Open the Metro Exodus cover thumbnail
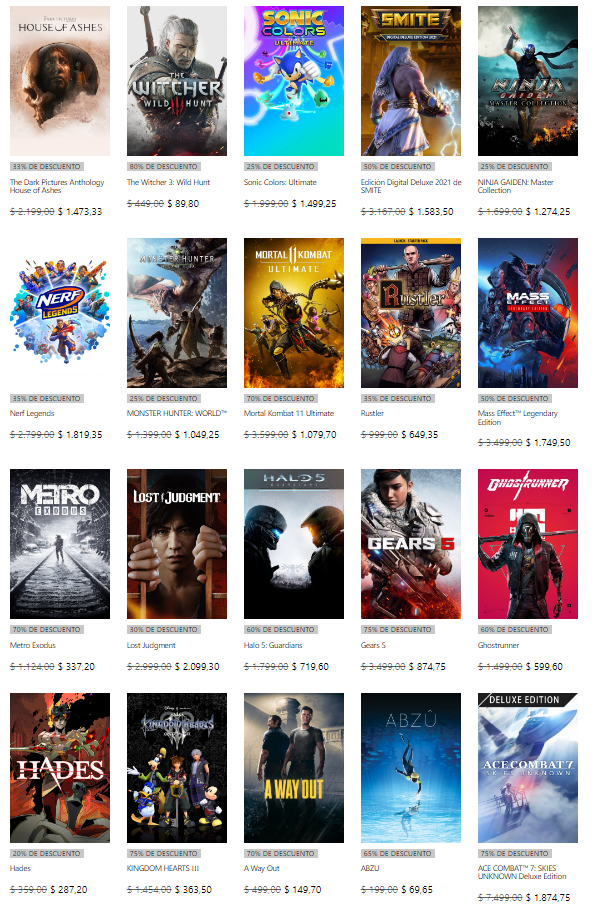 (59, 543)
